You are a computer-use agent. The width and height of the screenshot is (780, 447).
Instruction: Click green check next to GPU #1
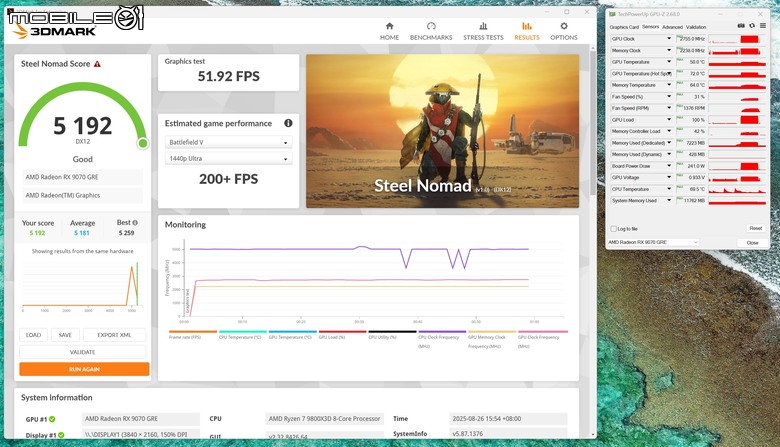[52, 419]
